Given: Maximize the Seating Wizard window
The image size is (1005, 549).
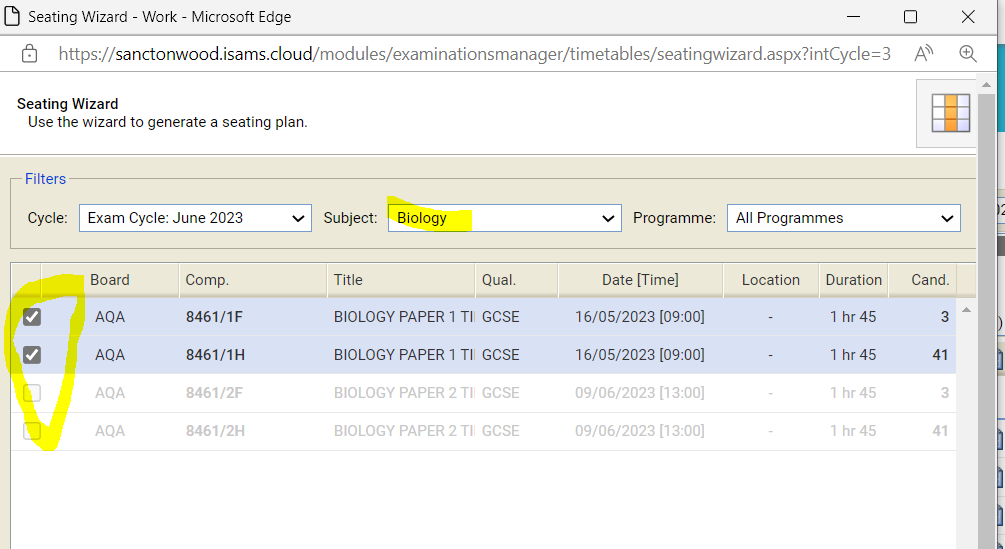Looking at the screenshot, I should (x=910, y=17).
